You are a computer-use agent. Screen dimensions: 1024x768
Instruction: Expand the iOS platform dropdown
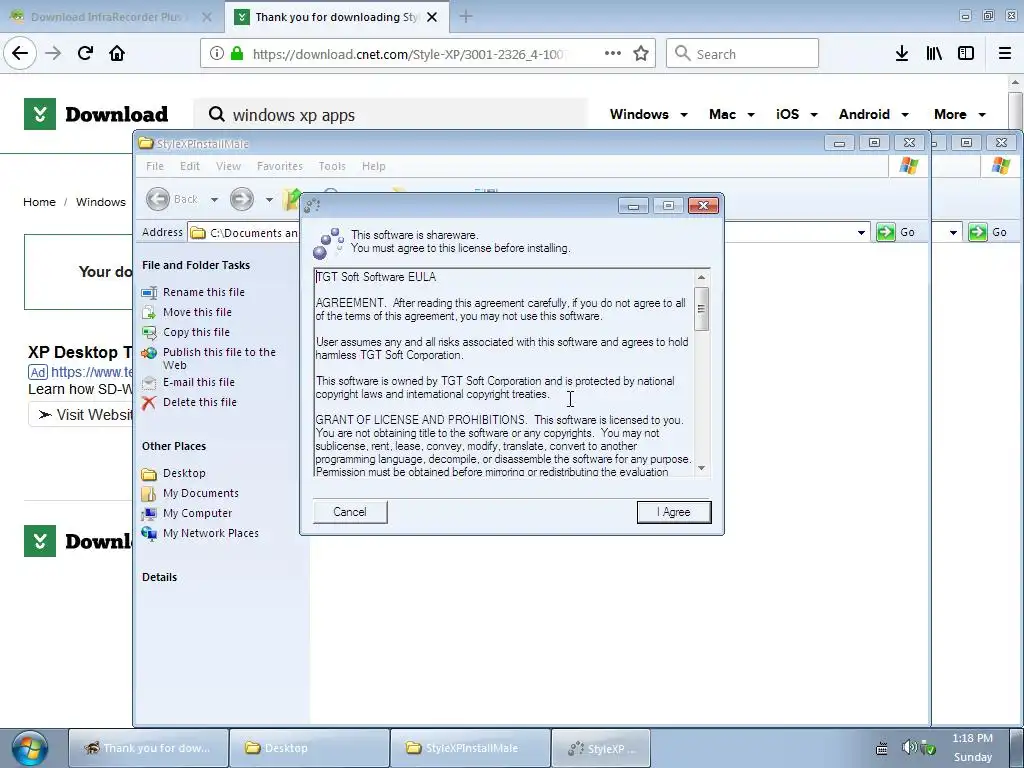(797, 114)
